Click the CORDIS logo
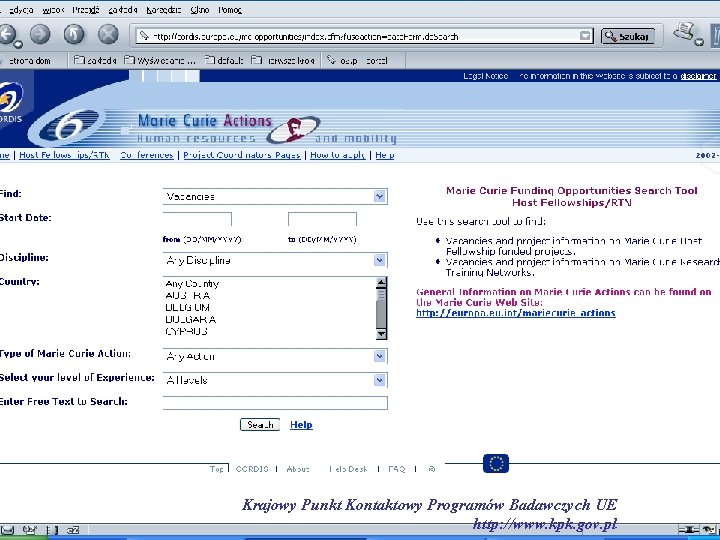720x540 pixels. 11,103
